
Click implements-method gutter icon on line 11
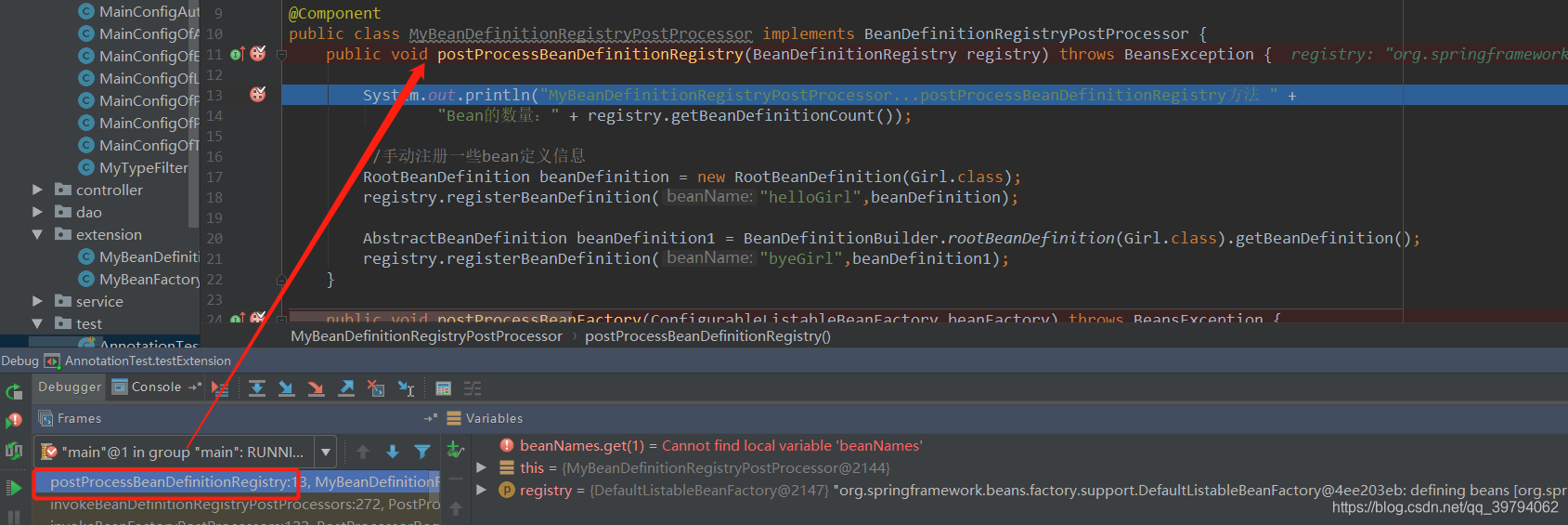pyautogui.click(x=237, y=54)
